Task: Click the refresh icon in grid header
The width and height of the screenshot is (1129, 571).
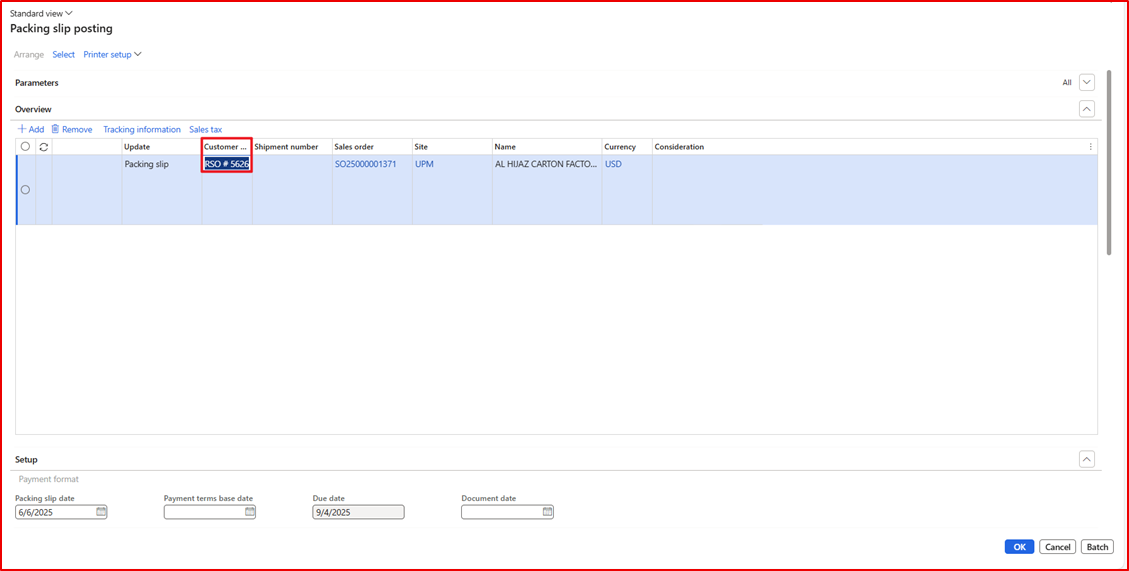Action: click(44, 147)
